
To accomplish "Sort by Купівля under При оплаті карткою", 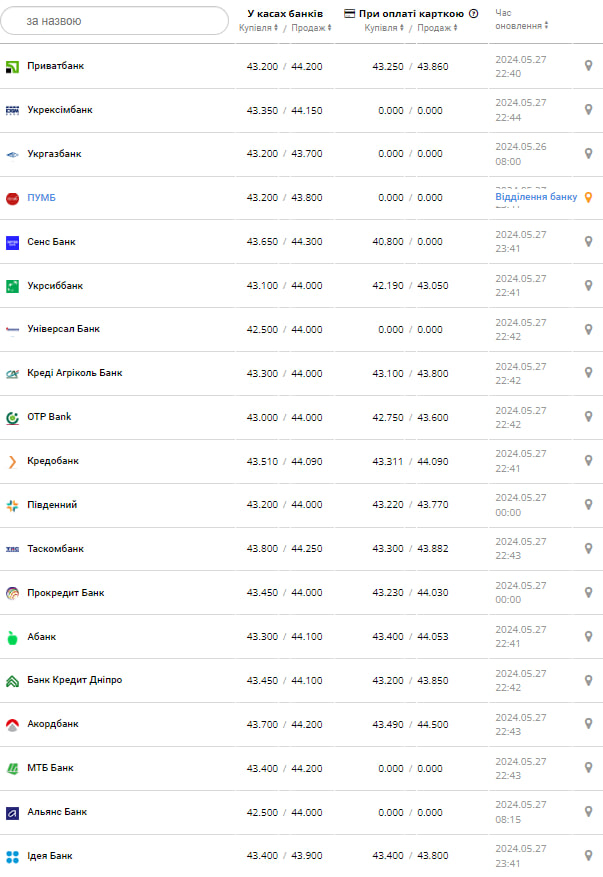I will 384,28.
